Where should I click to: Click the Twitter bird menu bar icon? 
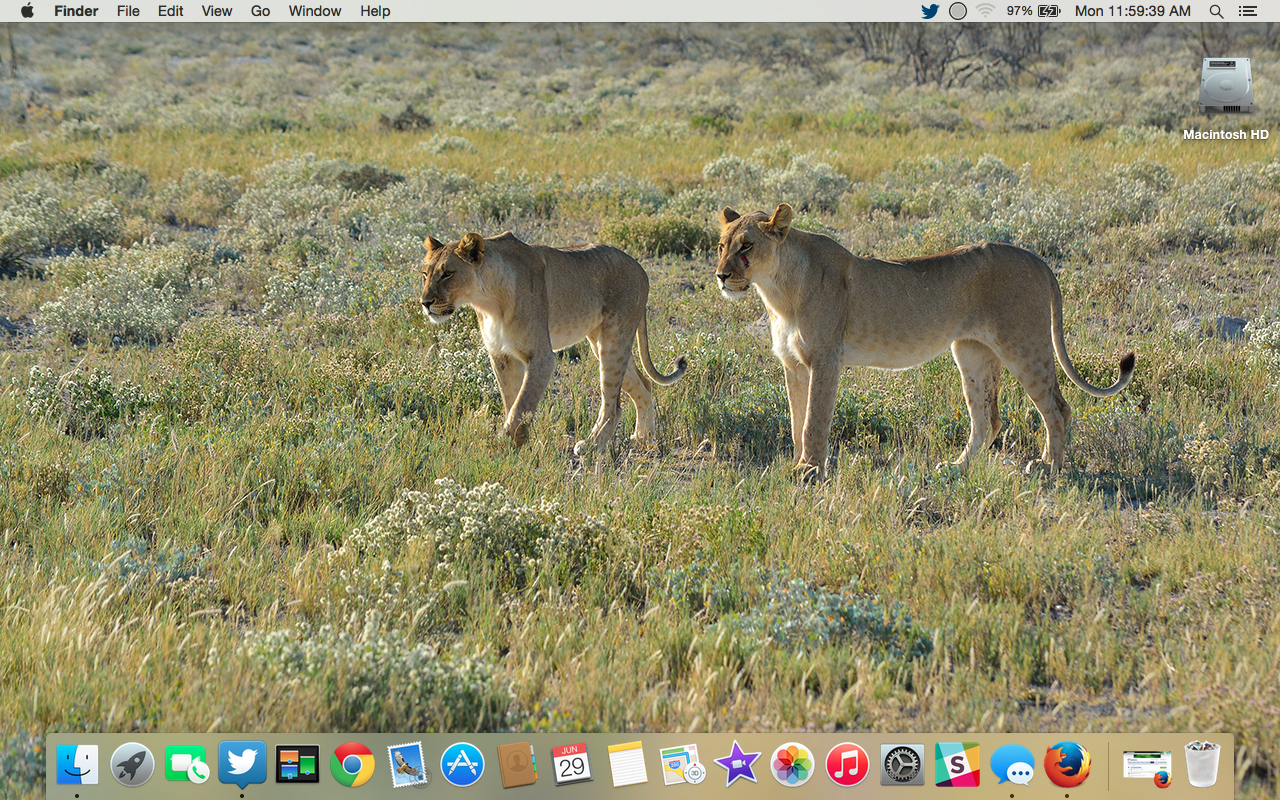pyautogui.click(x=930, y=11)
